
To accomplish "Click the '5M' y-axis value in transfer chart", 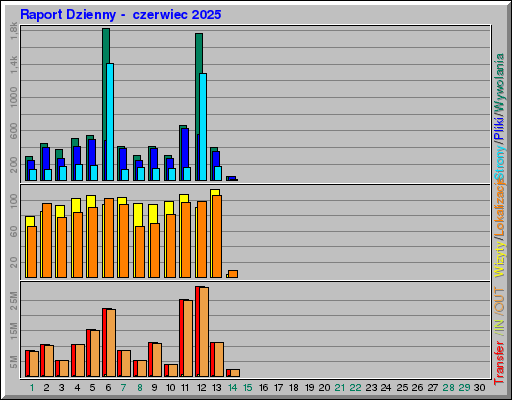I will tap(14, 362).
